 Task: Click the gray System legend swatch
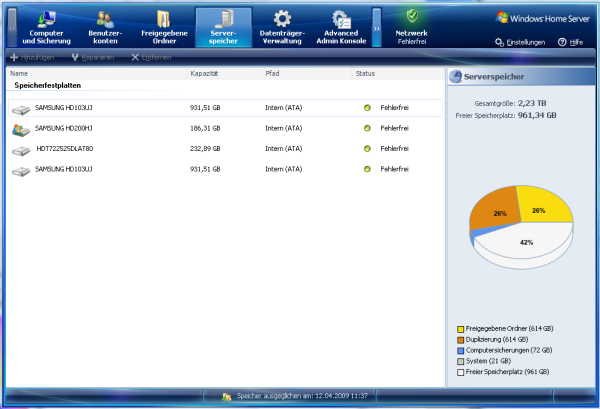[x=460, y=361]
